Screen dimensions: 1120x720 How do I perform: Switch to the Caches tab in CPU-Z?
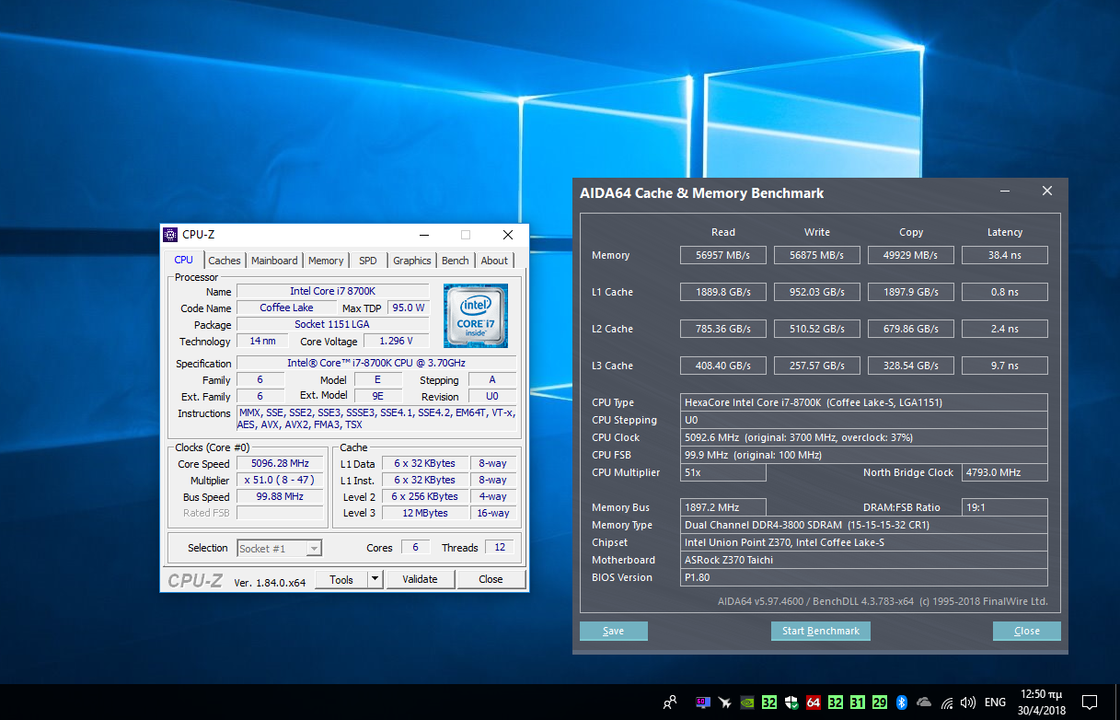click(x=224, y=261)
